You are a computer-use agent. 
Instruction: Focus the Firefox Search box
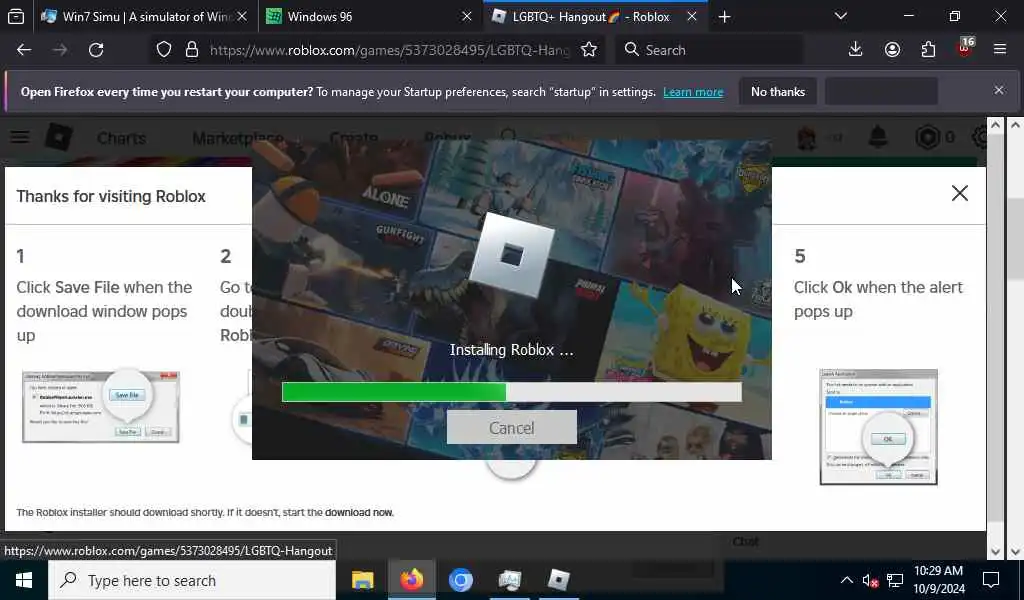pos(709,50)
